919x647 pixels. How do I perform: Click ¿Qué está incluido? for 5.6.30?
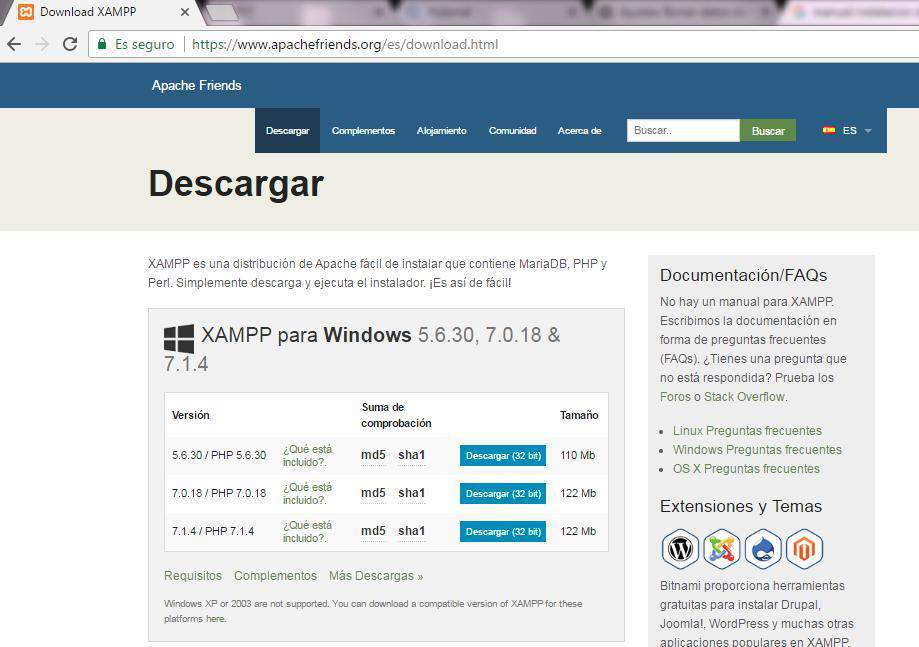(307, 455)
